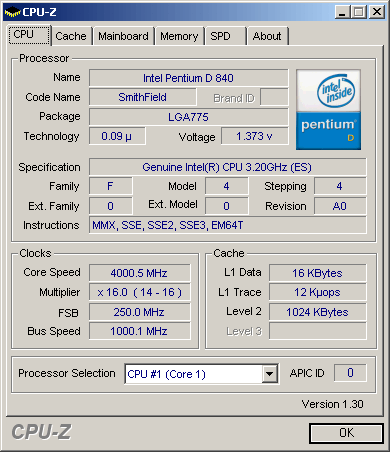This screenshot has width=390, height=452.
Task: Click the Ext. Family value field
Action: point(111,206)
